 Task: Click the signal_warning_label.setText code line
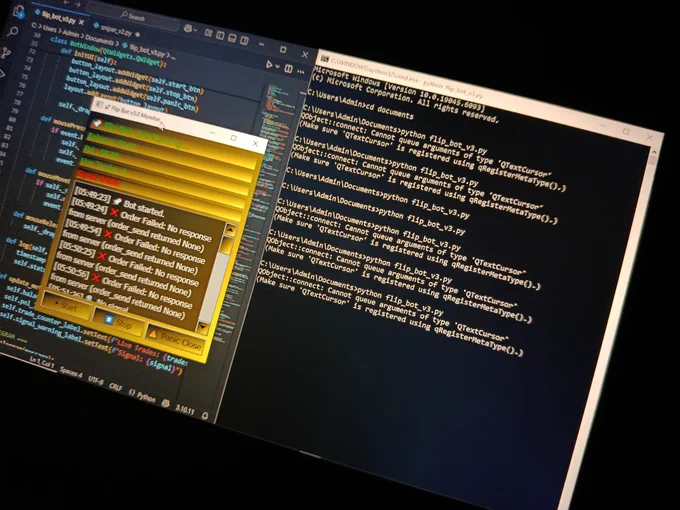[x=93, y=342]
